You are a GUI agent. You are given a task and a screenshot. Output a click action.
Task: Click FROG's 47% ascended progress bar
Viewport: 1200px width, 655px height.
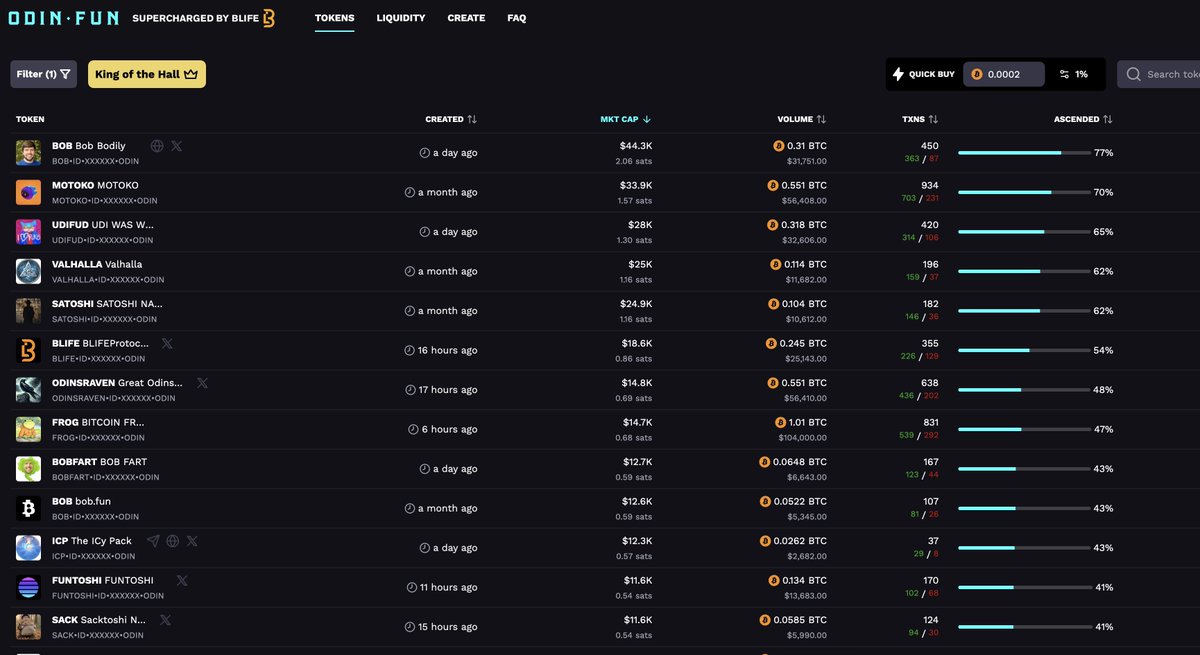click(1024, 429)
